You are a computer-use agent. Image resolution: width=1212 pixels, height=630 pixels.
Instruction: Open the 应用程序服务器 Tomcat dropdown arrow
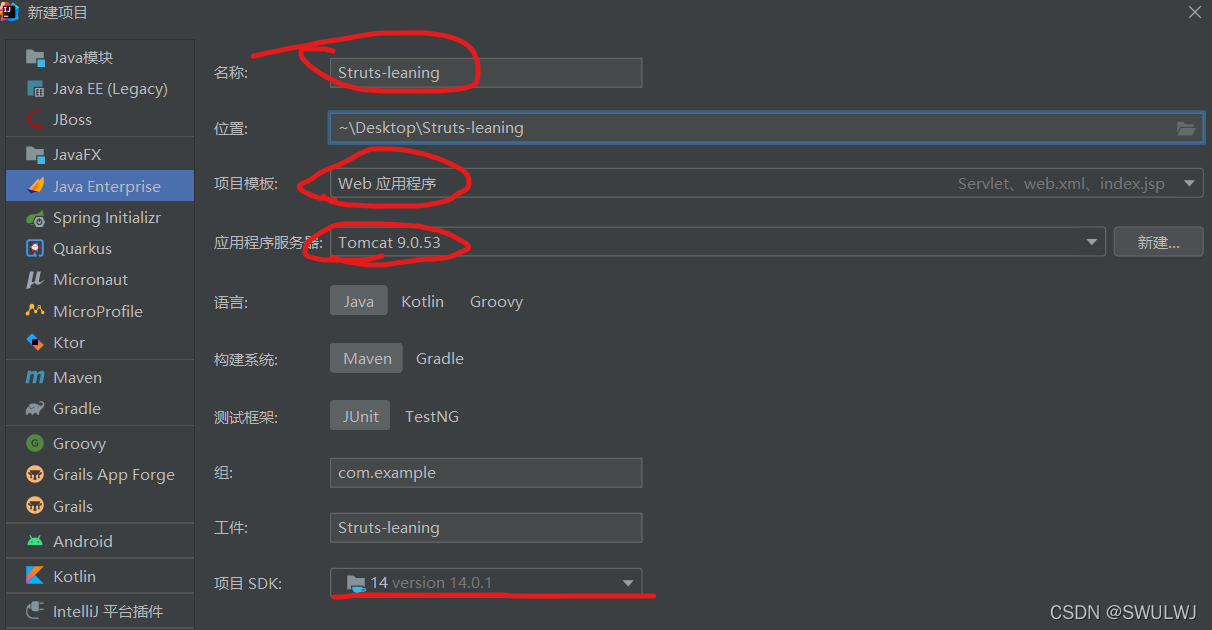tap(1091, 242)
